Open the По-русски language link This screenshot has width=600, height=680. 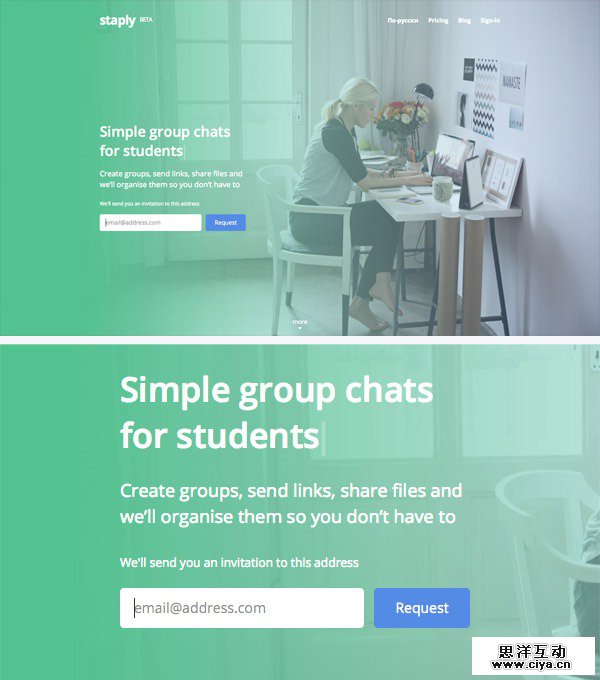coord(403,20)
